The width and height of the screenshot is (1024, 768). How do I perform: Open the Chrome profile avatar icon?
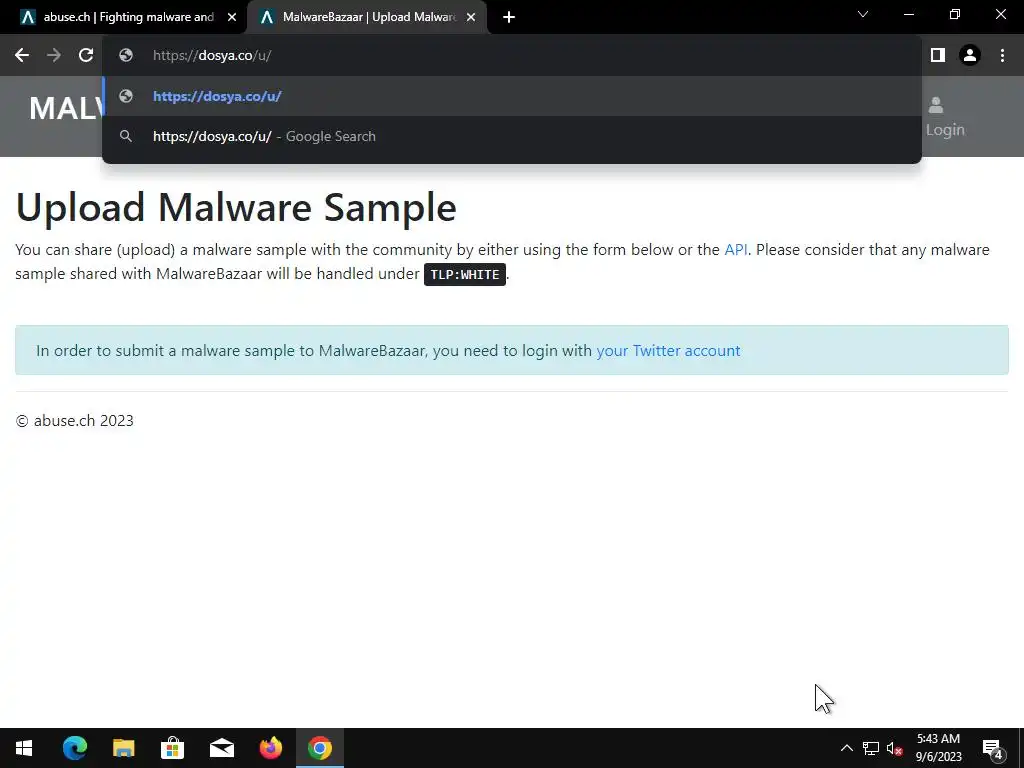pos(970,56)
